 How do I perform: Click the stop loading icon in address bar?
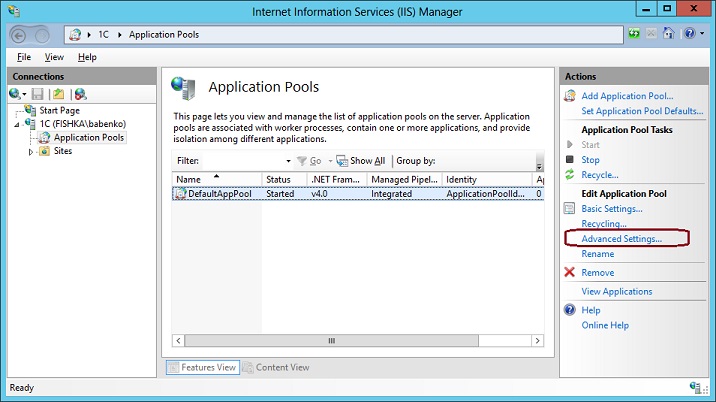[x=651, y=33]
